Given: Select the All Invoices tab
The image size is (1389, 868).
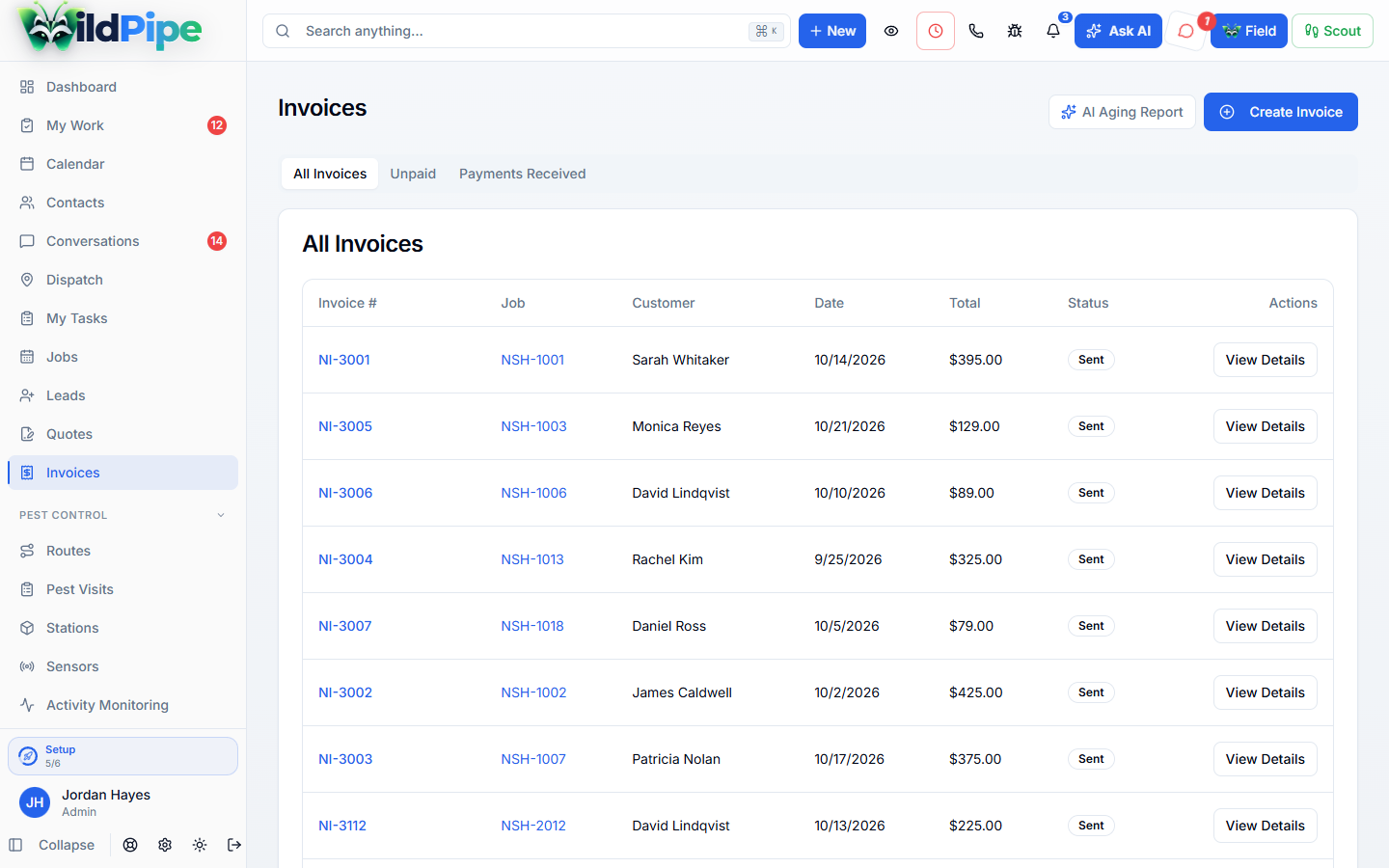Looking at the screenshot, I should pos(330,174).
